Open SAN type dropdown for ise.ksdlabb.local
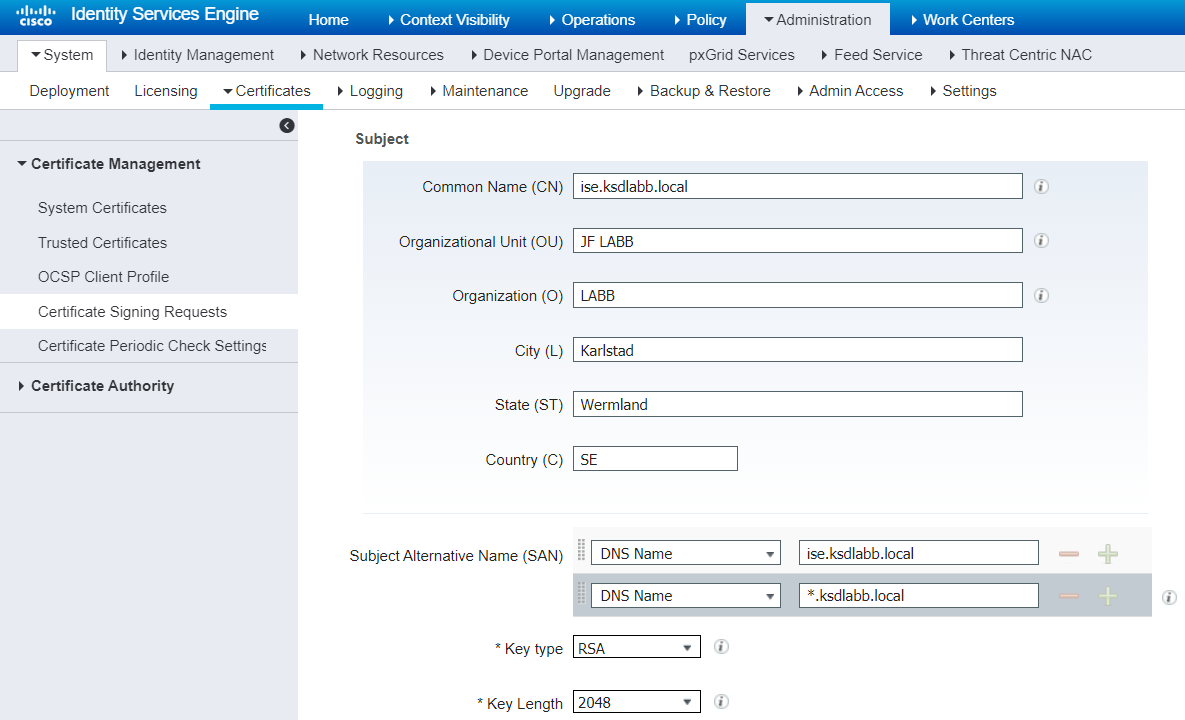 [685, 553]
